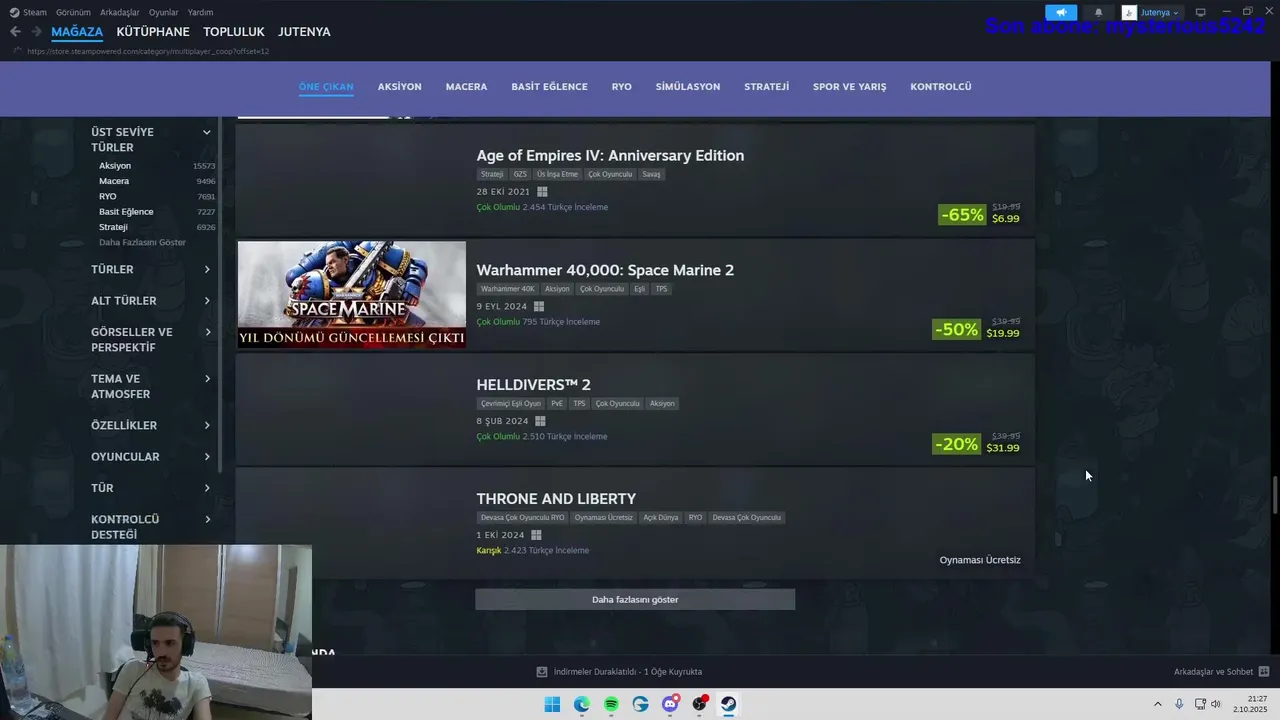Open Age of Empires IV: Anniversary Edition title
The width and height of the screenshot is (1280, 720).
point(610,155)
